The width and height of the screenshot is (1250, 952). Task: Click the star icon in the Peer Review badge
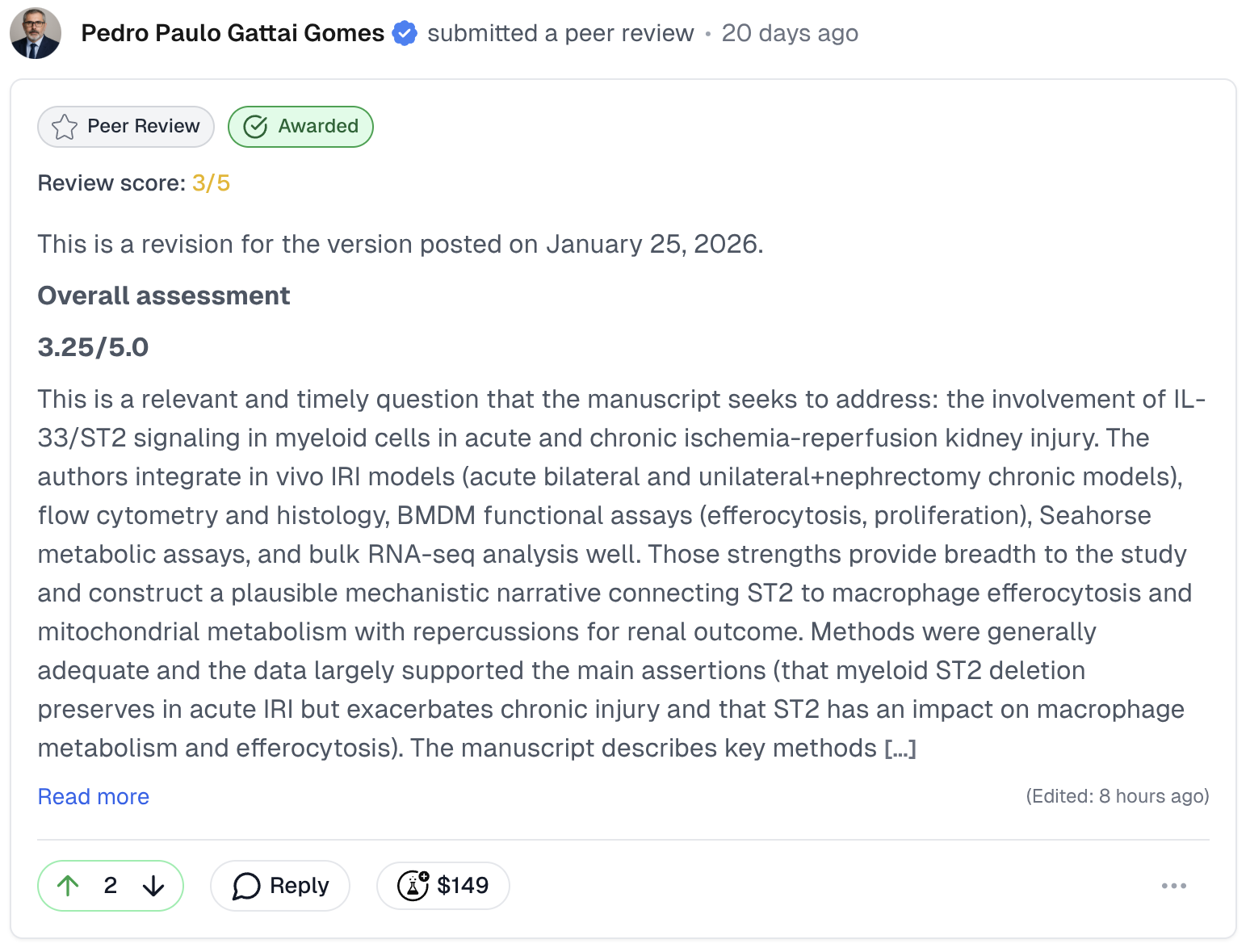pyautogui.click(x=65, y=127)
